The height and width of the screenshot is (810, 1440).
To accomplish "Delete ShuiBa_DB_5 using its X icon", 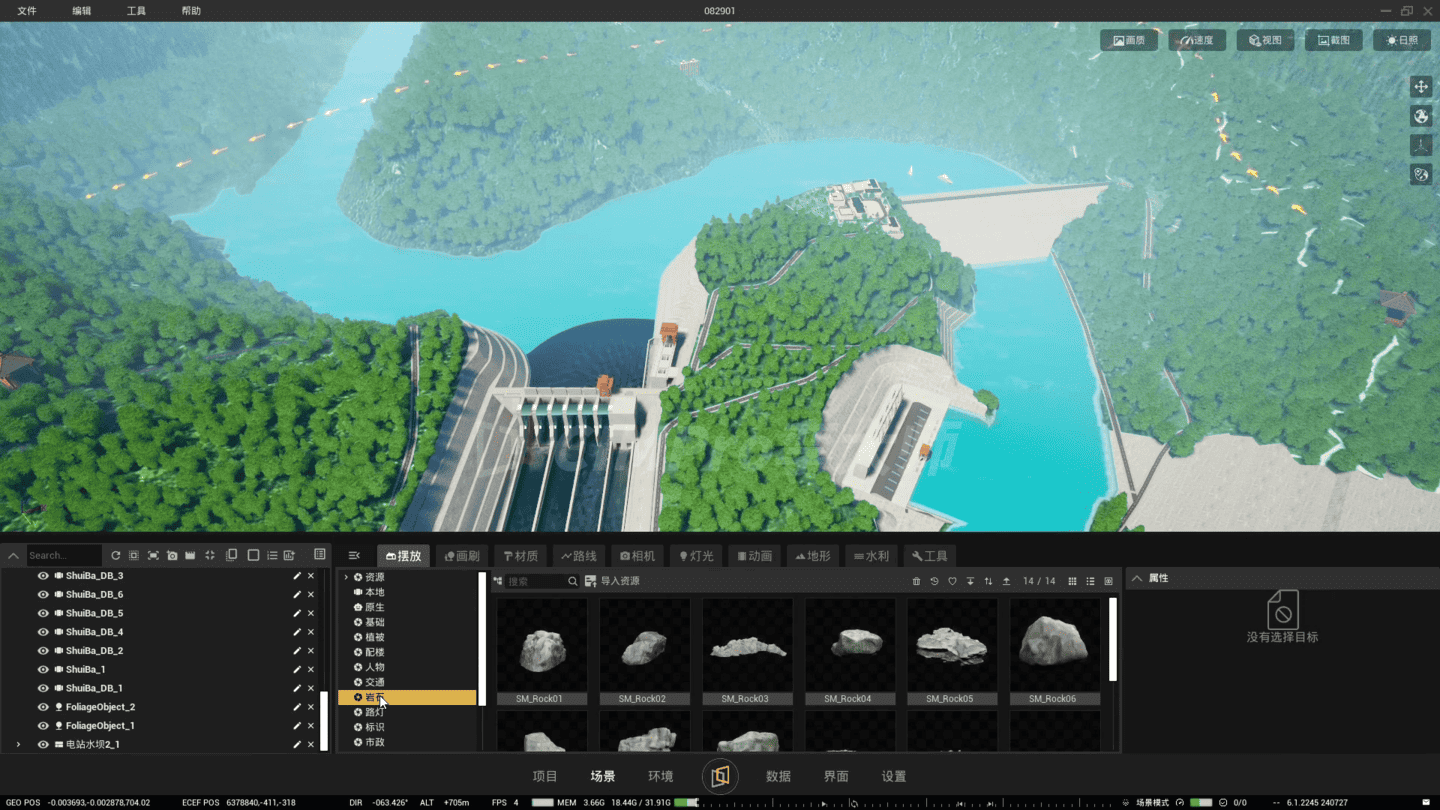I will coord(311,613).
